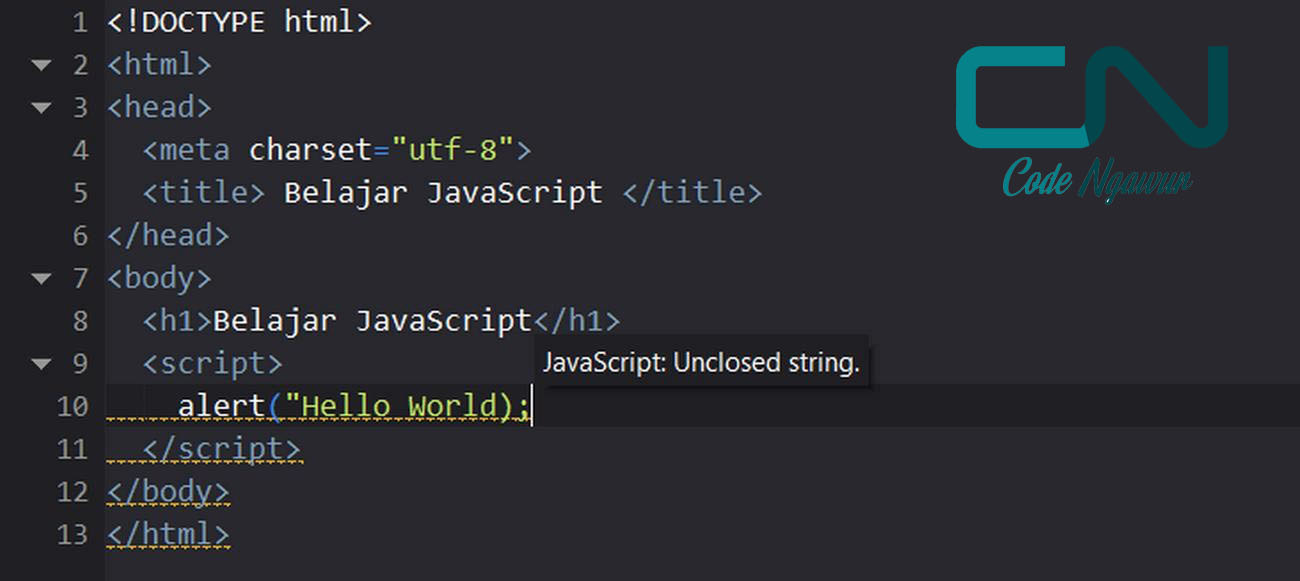This screenshot has width=1300, height=581.
Task: Click the Belajar JavaScript heading text on line 8
Action: point(372,320)
